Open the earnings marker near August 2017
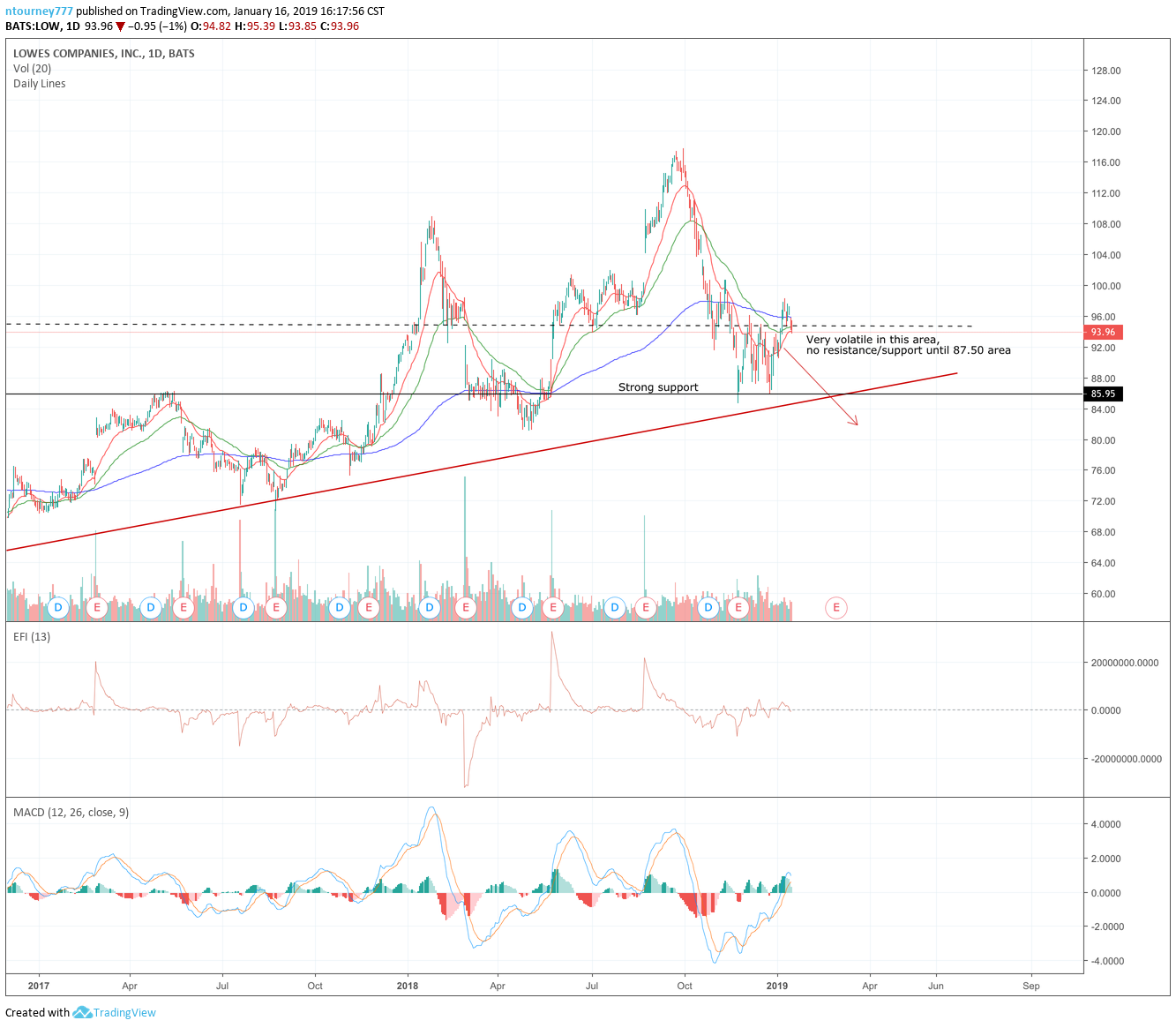1176x1028 pixels. (x=276, y=607)
